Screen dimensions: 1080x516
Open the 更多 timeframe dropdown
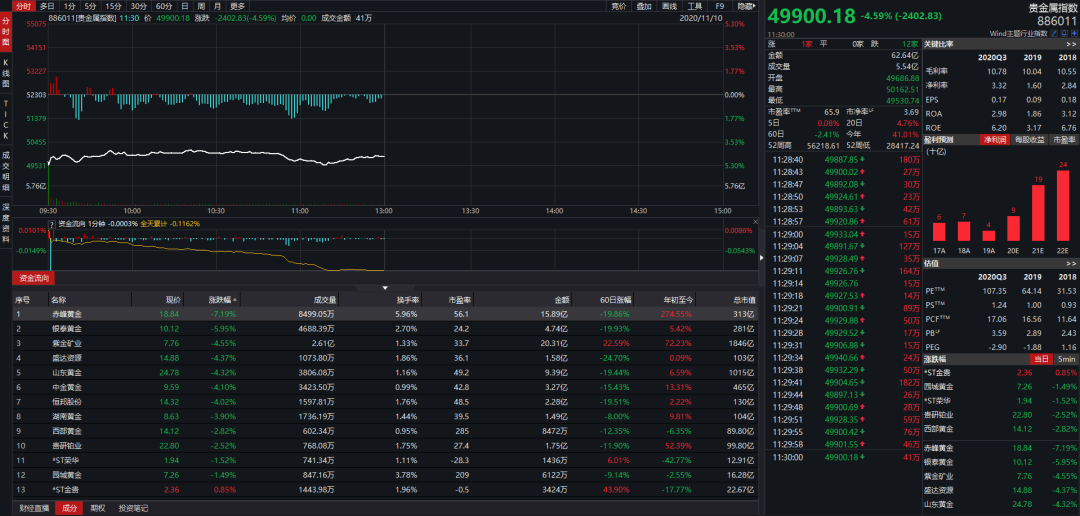tap(237, 6)
